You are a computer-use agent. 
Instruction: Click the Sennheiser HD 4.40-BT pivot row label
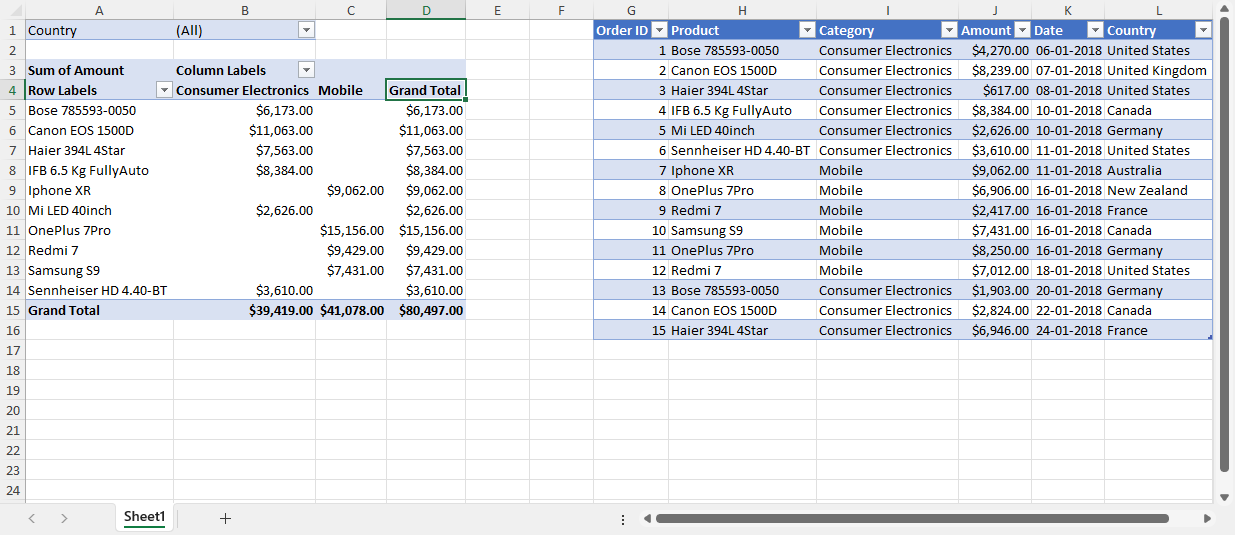(99, 290)
